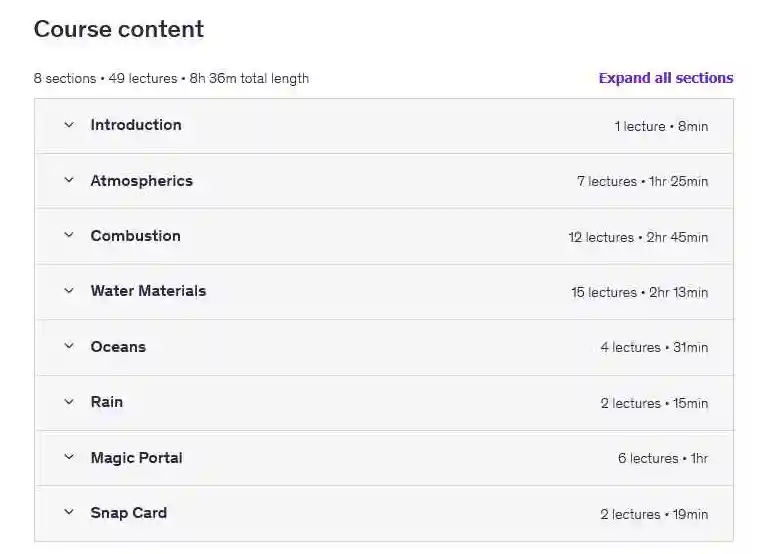759x554 pixels.
Task: Click the chevron beside Atmospherics
Action: pyautogui.click(x=69, y=181)
